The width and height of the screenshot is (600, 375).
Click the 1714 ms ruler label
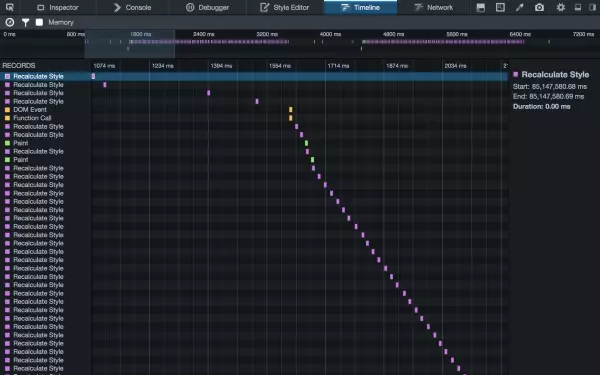tap(338, 66)
